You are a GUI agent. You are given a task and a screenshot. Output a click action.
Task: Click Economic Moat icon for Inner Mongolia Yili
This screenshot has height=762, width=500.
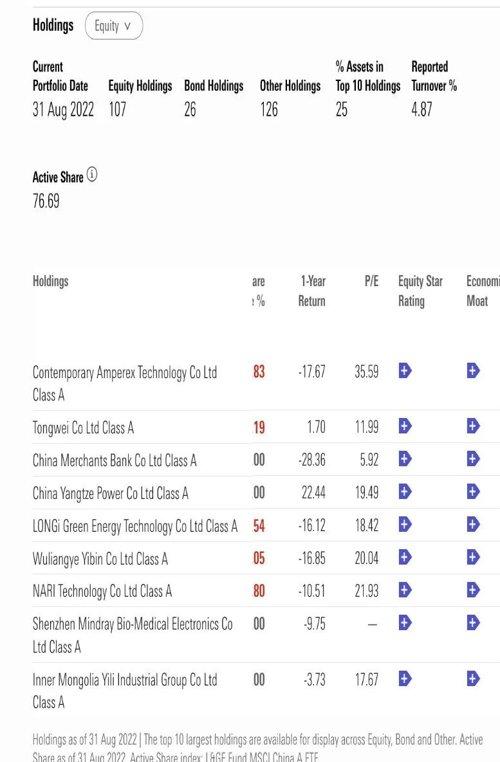(473, 678)
